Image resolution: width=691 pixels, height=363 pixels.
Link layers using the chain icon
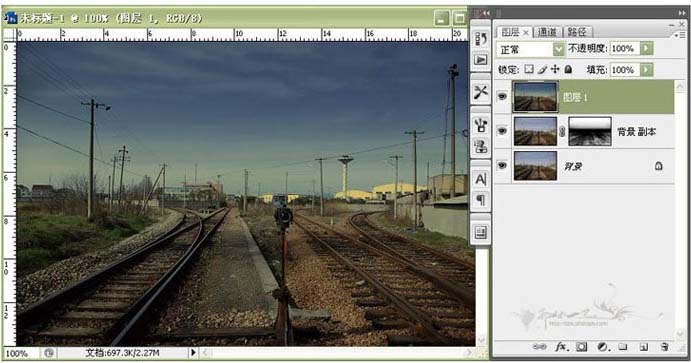click(540, 347)
